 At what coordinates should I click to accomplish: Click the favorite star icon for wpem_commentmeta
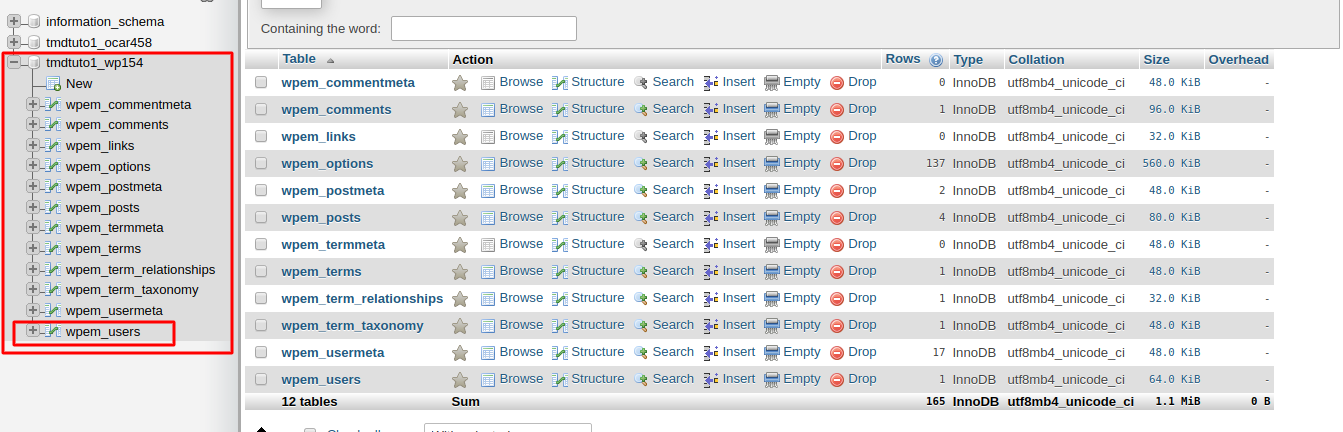click(x=460, y=83)
